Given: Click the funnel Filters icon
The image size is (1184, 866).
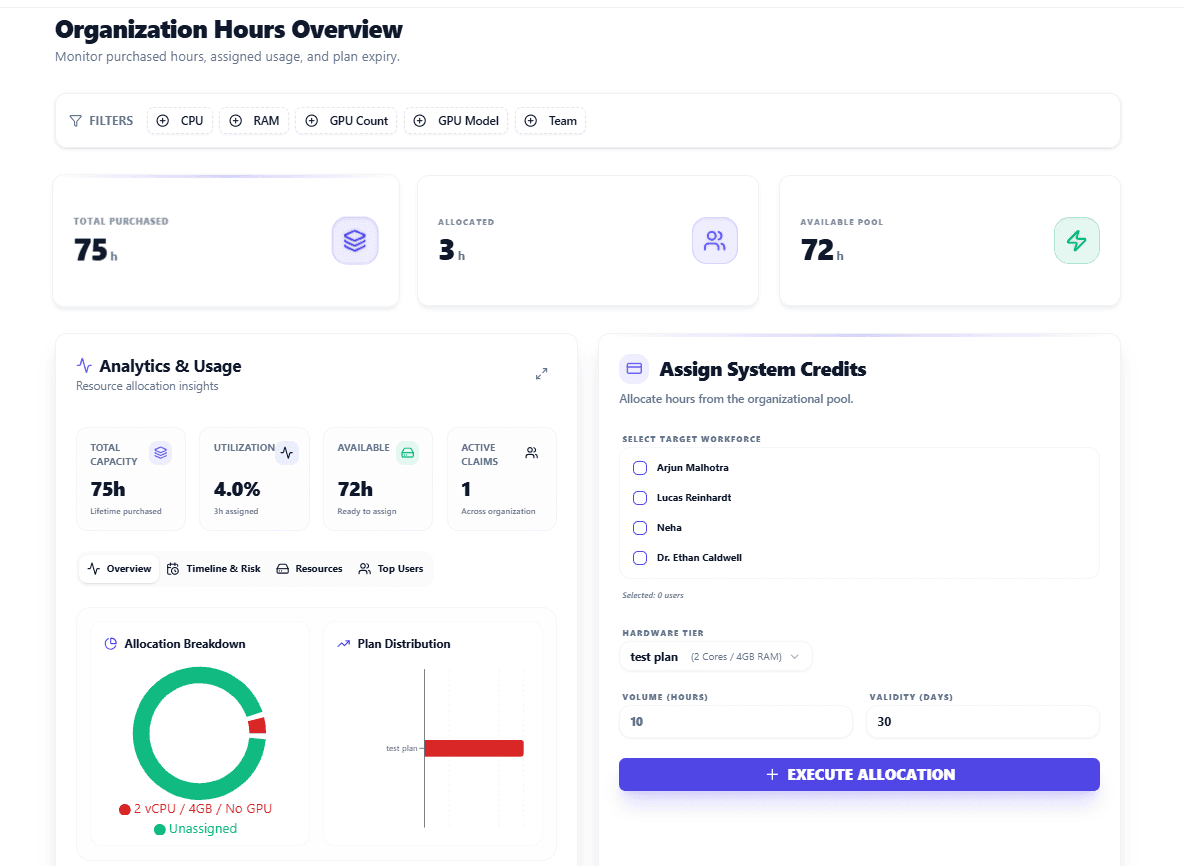Looking at the screenshot, I should (x=76, y=121).
